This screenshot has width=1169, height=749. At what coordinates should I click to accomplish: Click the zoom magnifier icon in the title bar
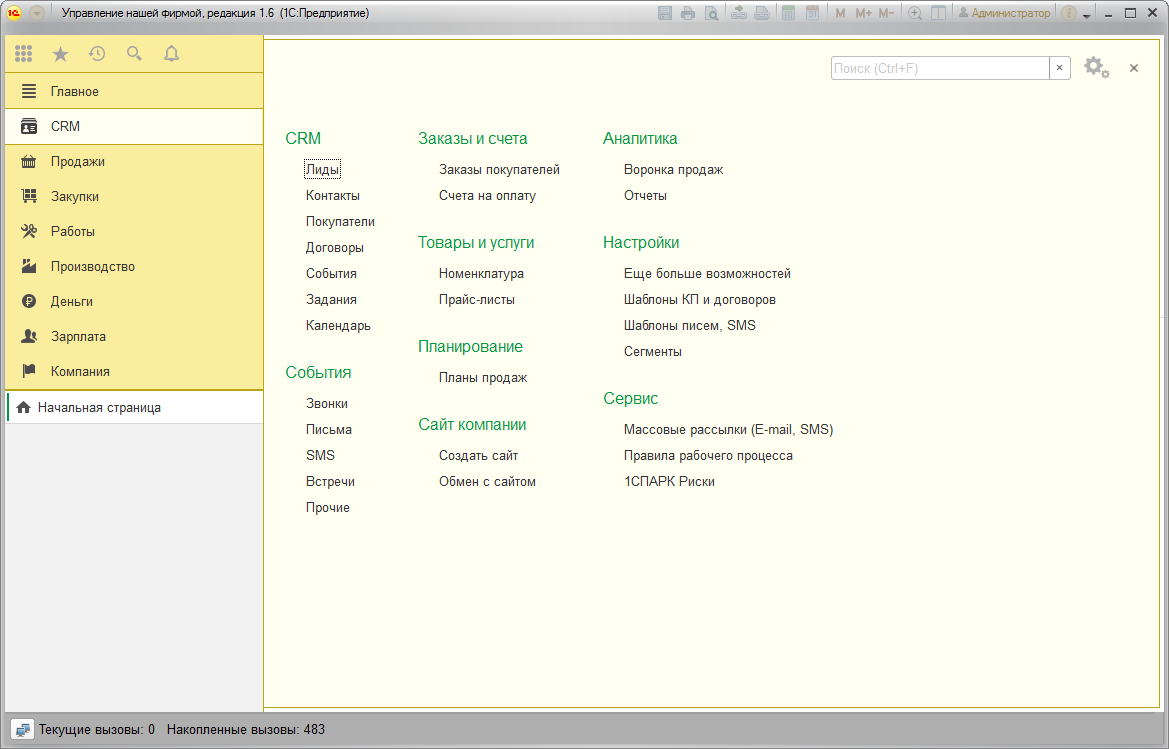point(915,13)
